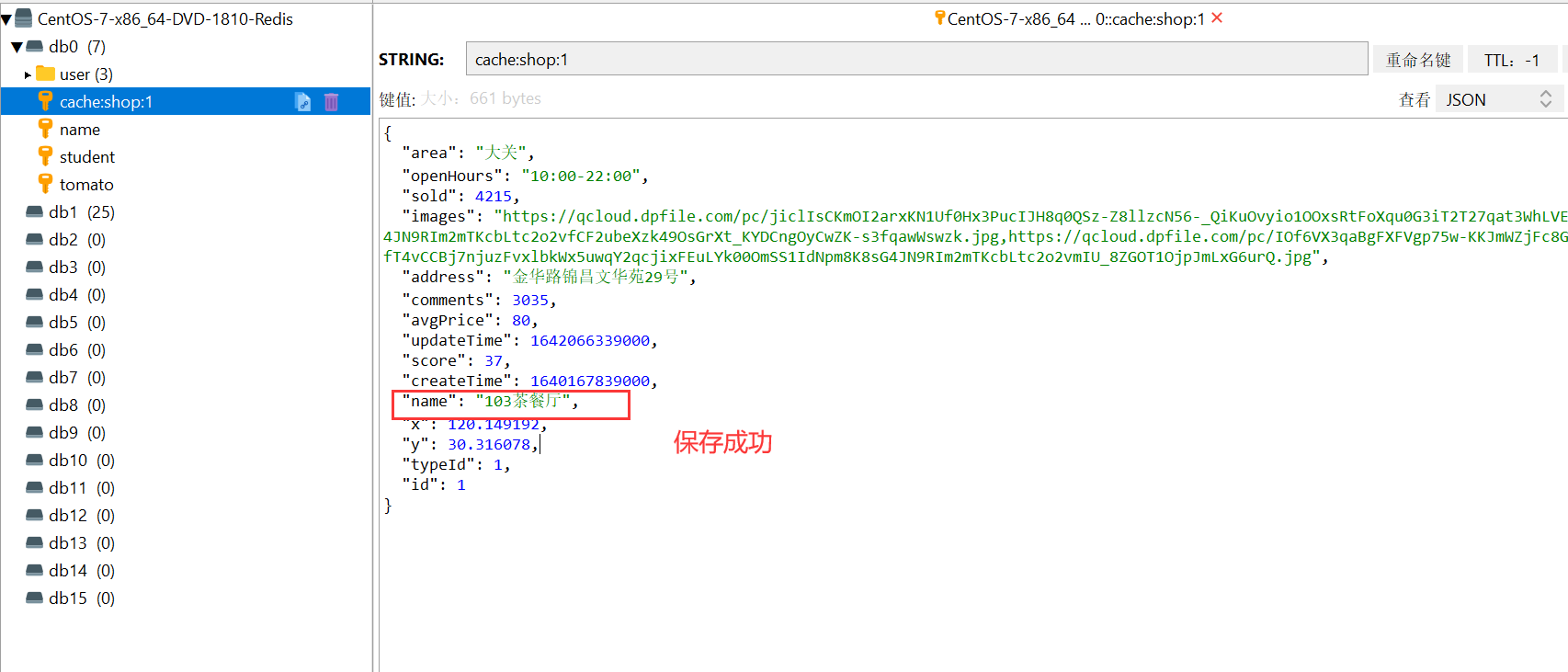This screenshot has height=672, width=1568.
Task: Select the student key in the tree
Action: pyautogui.click(x=87, y=157)
